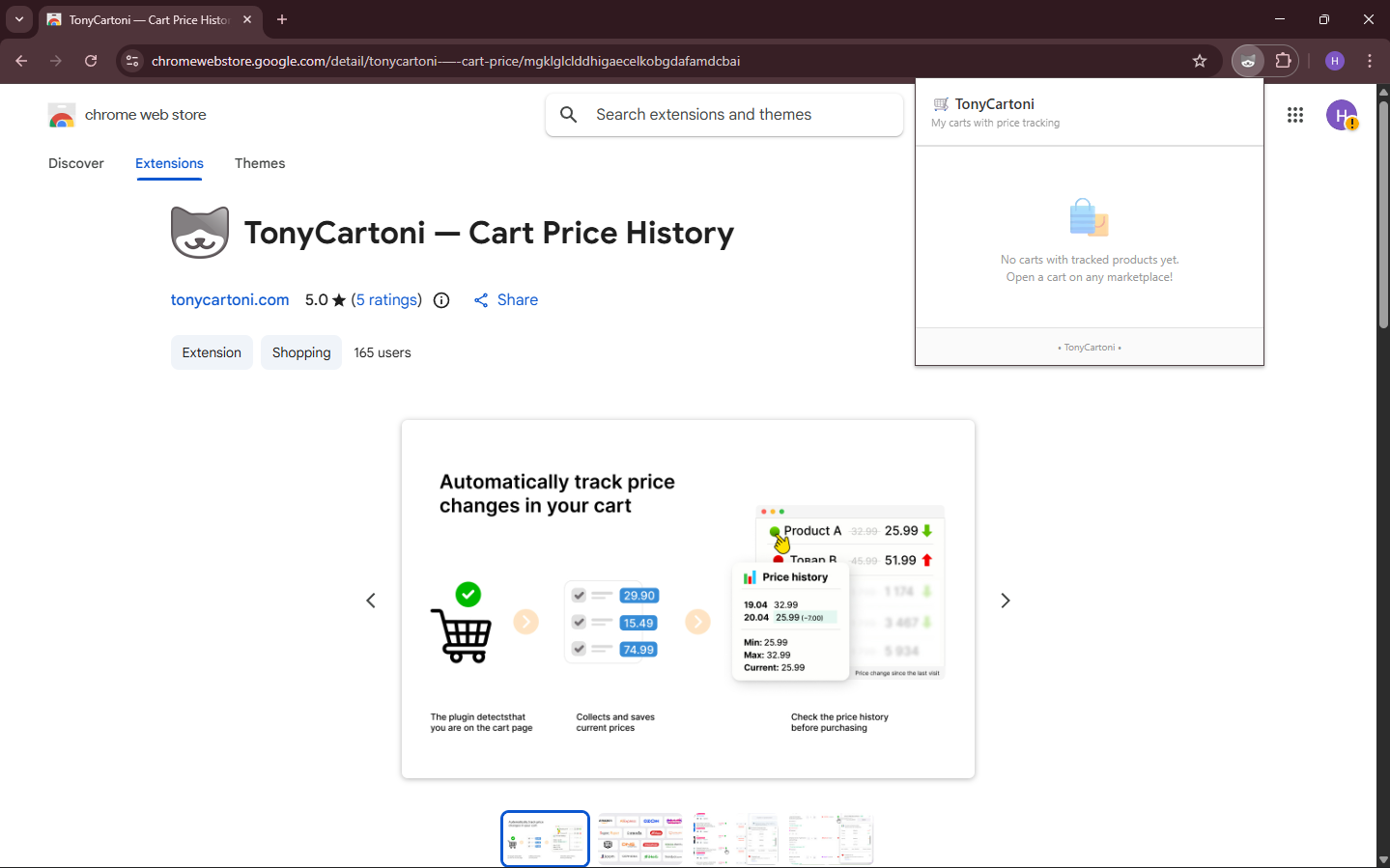Click the TonyCartoni extension toolbar icon

(x=1248, y=61)
